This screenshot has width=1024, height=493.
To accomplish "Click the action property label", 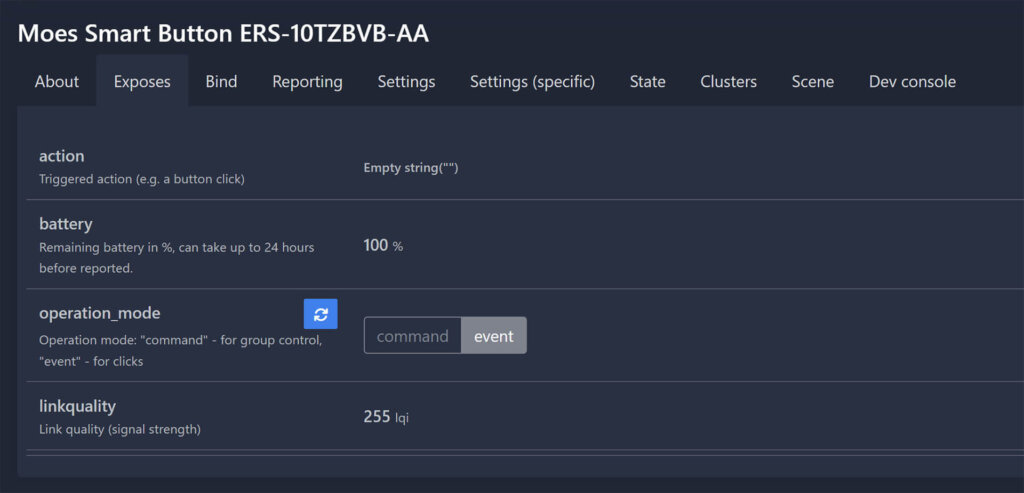I will 62,156.
